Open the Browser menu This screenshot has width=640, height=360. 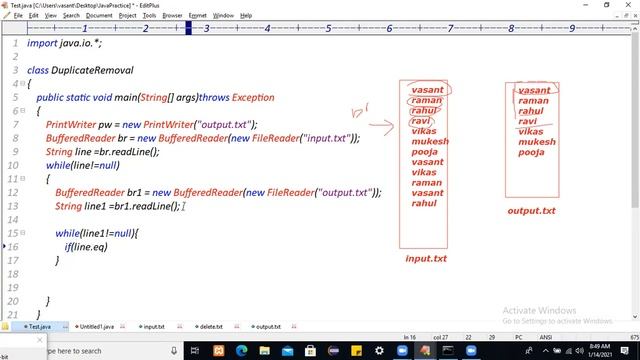coord(172,16)
